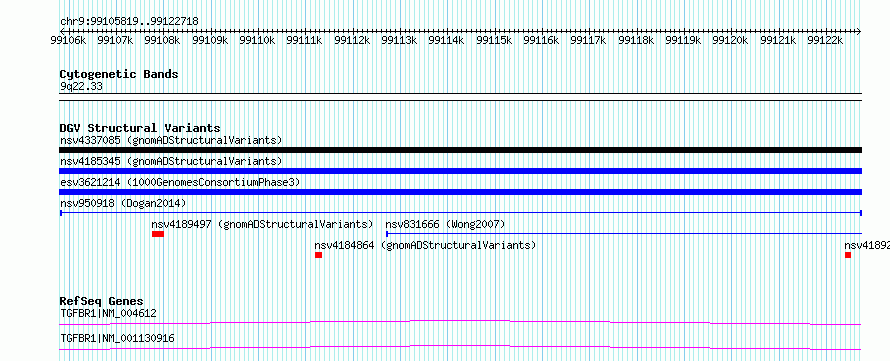
Task: Click the 99112k ruler tick label
Action: 352,40
